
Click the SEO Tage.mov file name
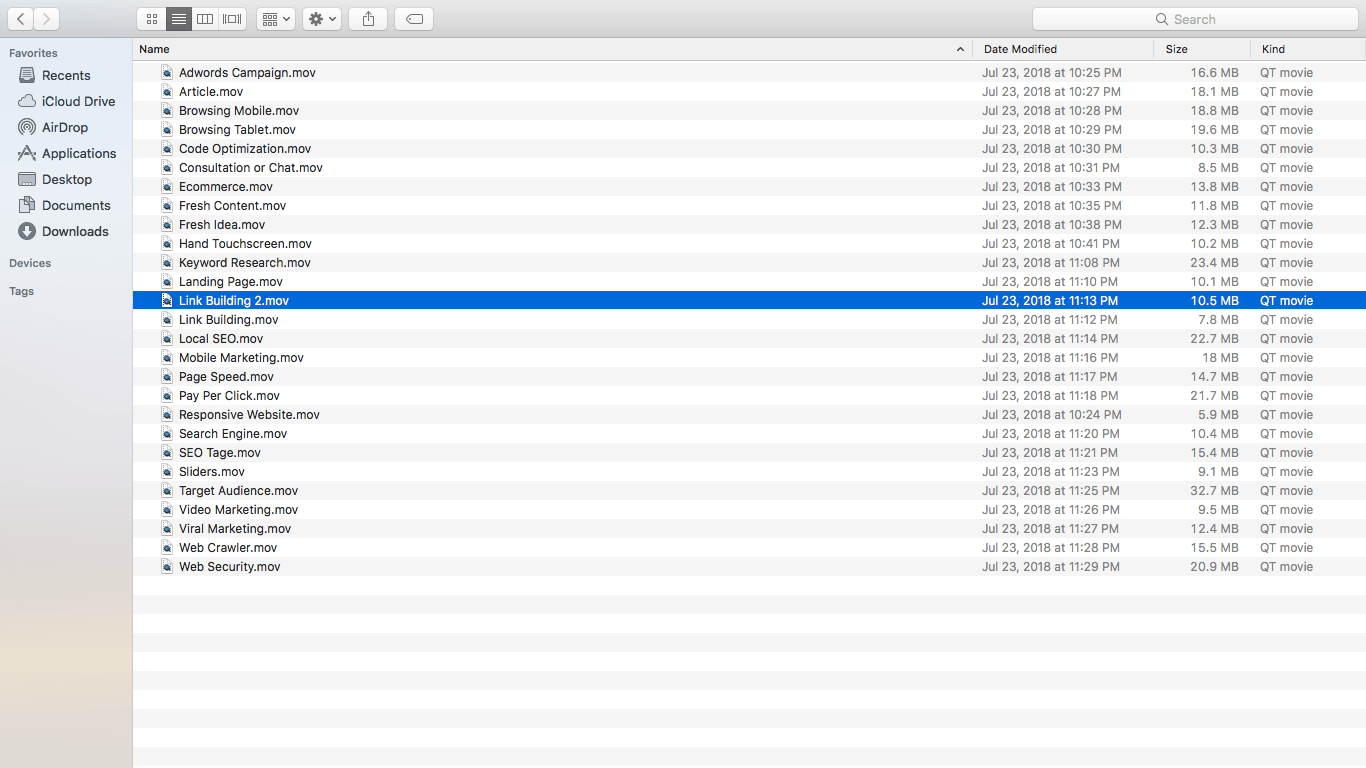(220, 453)
